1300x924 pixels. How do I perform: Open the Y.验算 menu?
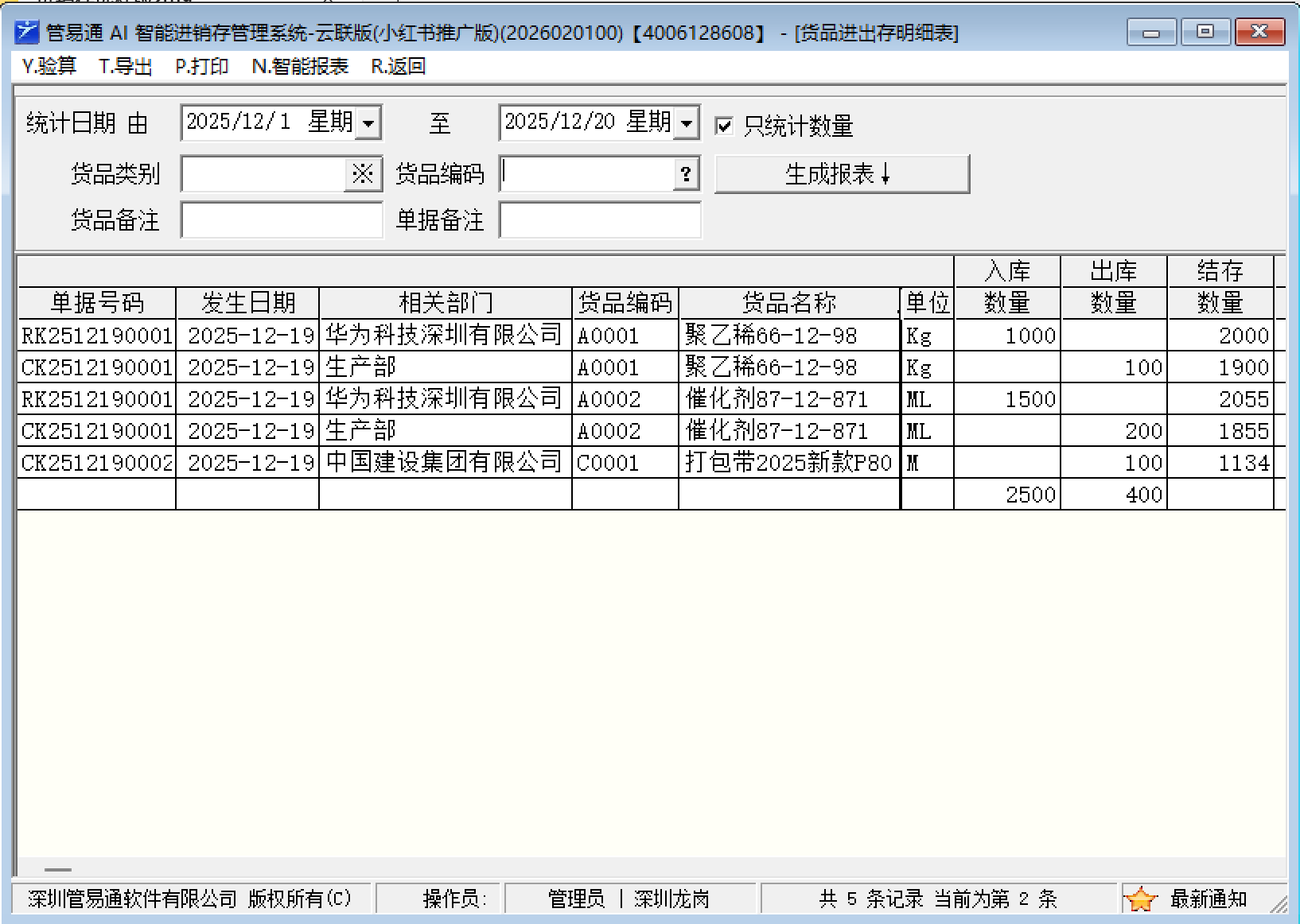pos(49,67)
